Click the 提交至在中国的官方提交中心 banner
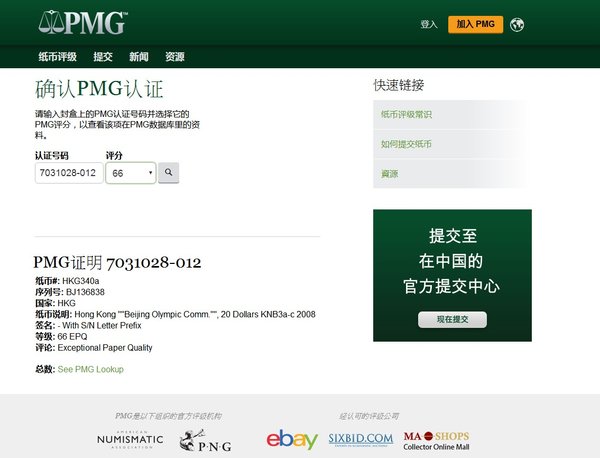The width and height of the screenshot is (600, 458). (452, 275)
